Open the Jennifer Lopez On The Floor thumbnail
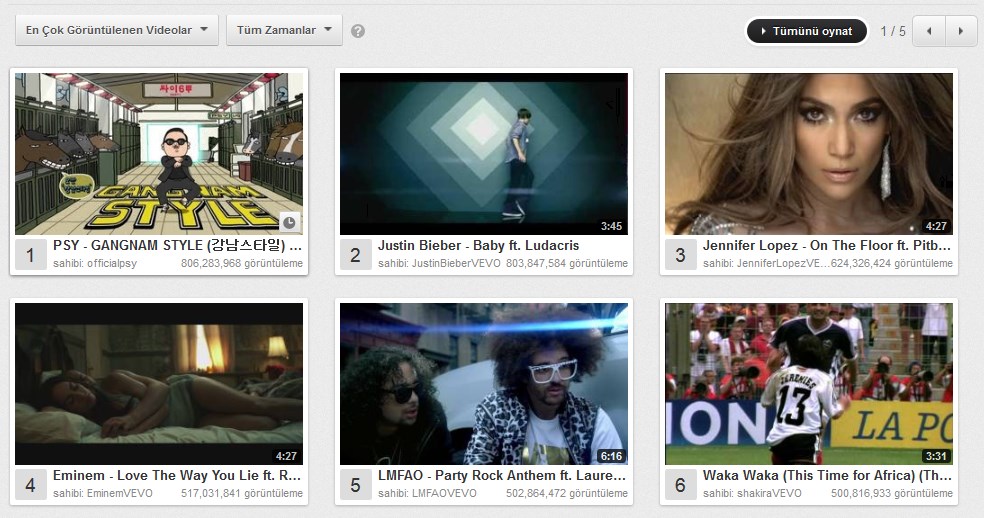 [x=809, y=154]
